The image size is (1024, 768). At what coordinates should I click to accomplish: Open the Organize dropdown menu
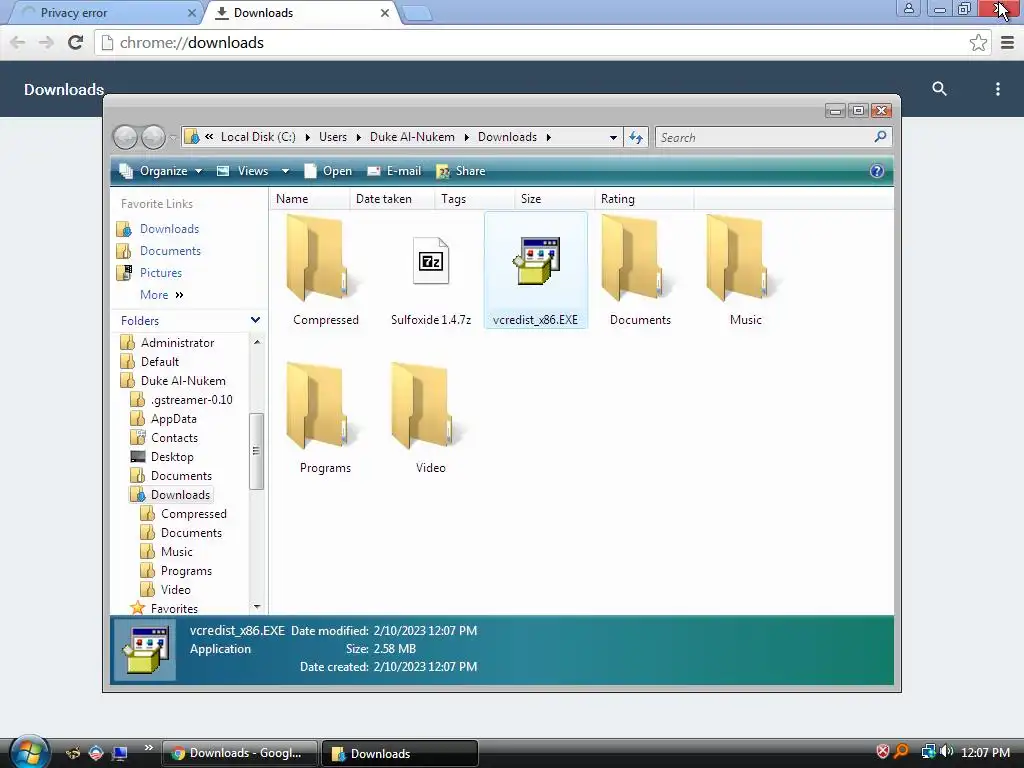(x=161, y=171)
